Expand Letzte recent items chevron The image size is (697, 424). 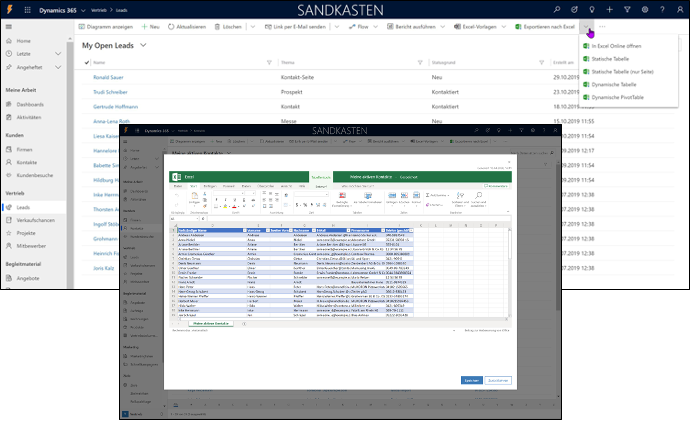58,54
